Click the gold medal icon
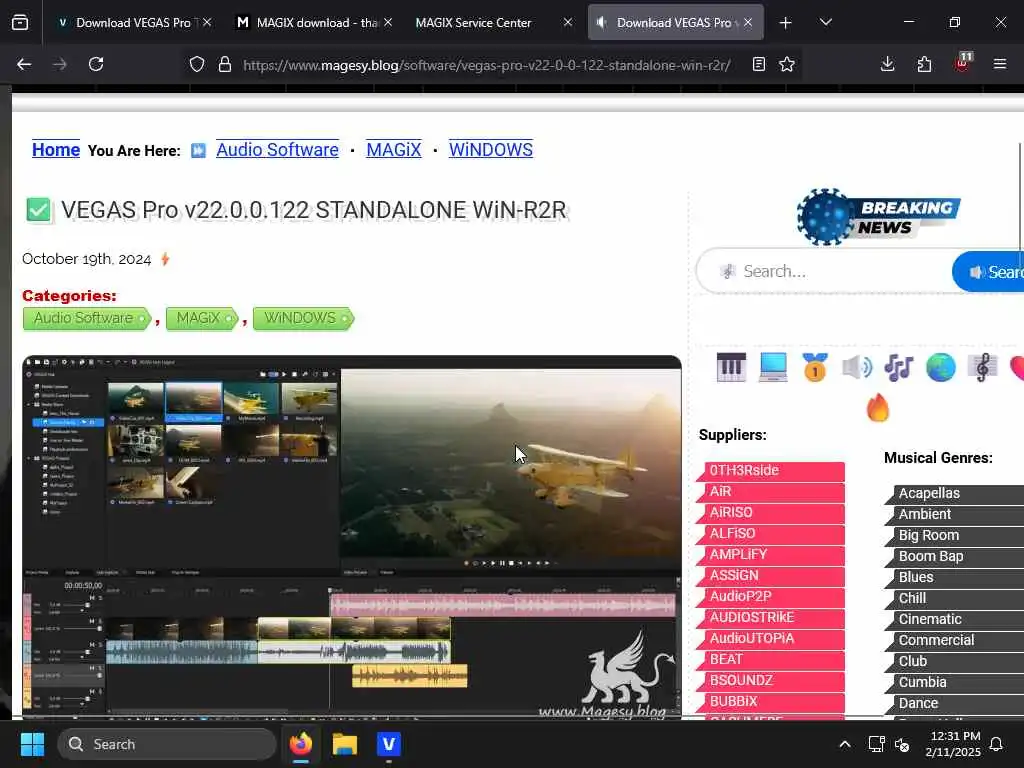This screenshot has height=768, width=1024. point(814,367)
